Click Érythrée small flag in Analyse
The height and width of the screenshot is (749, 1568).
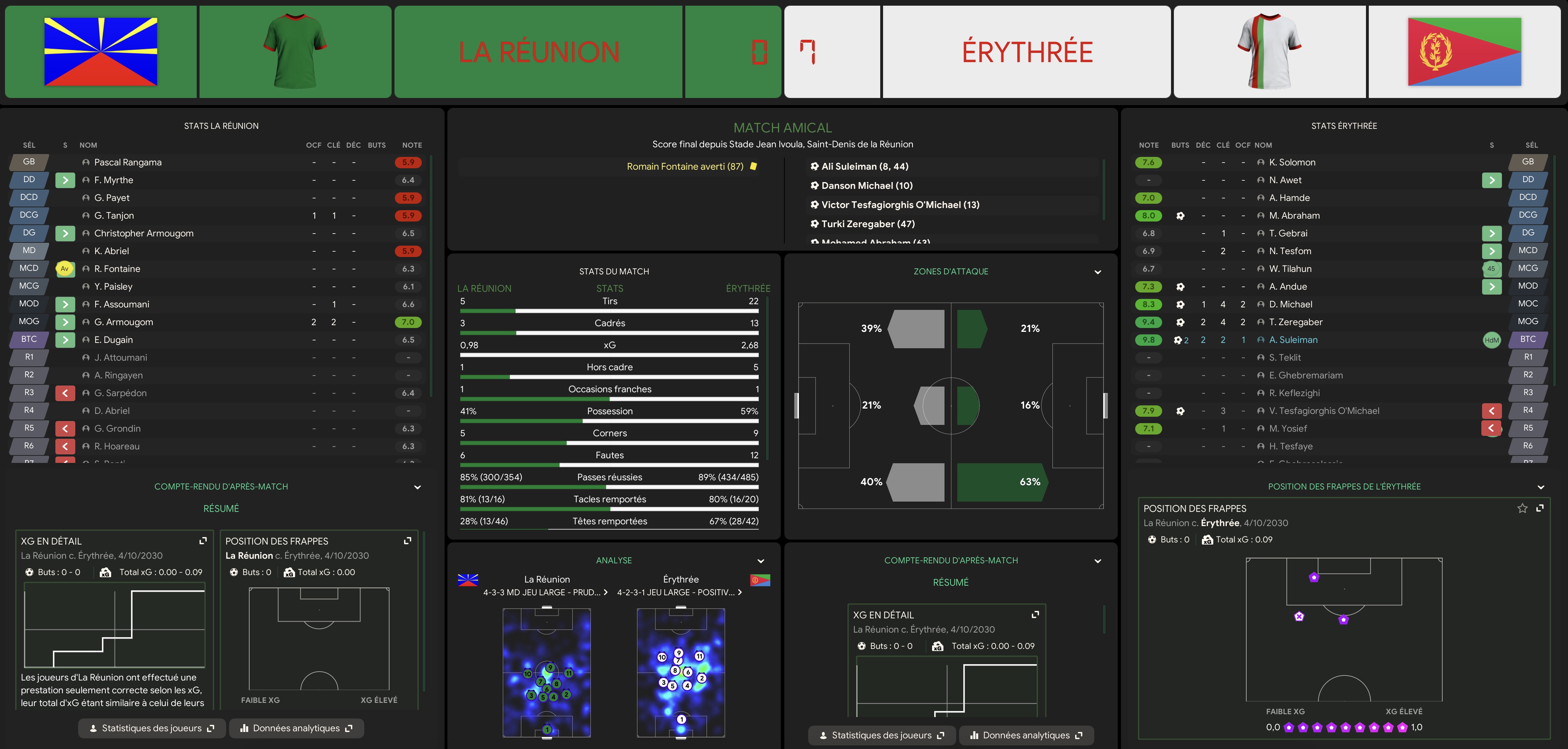click(760, 580)
